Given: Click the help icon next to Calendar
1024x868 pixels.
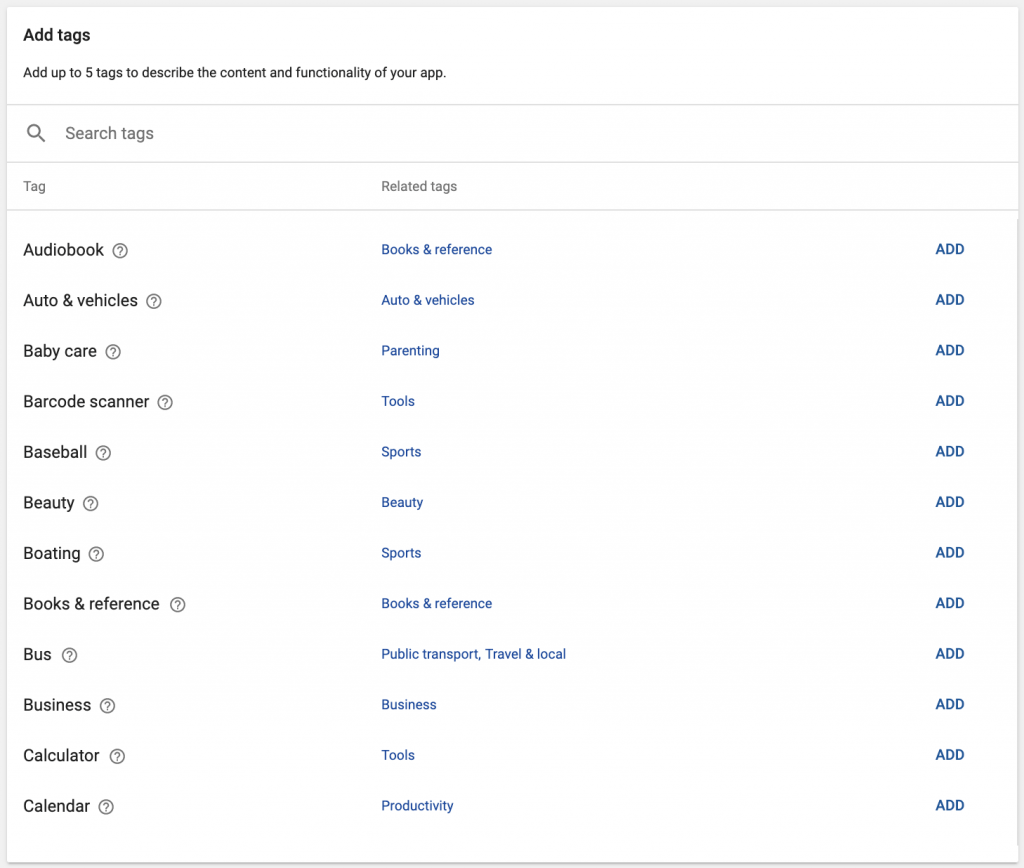Looking at the screenshot, I should [106, 807].
